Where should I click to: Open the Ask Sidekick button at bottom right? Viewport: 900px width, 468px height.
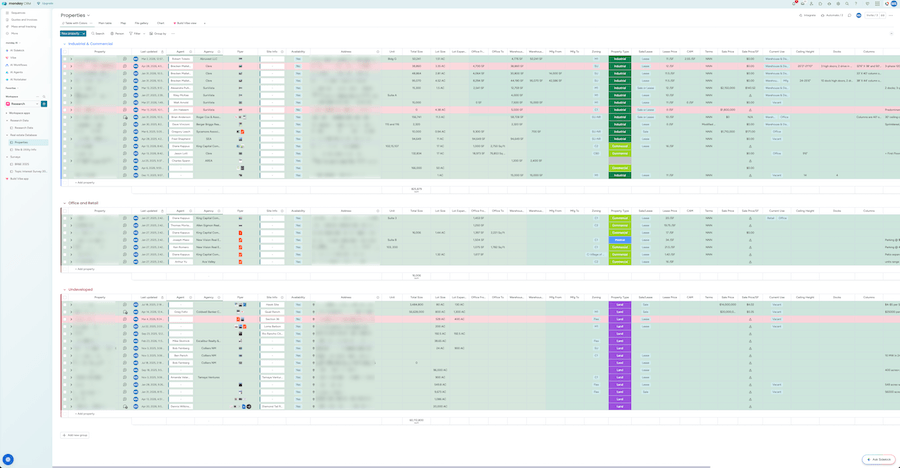tap(878, 459)
